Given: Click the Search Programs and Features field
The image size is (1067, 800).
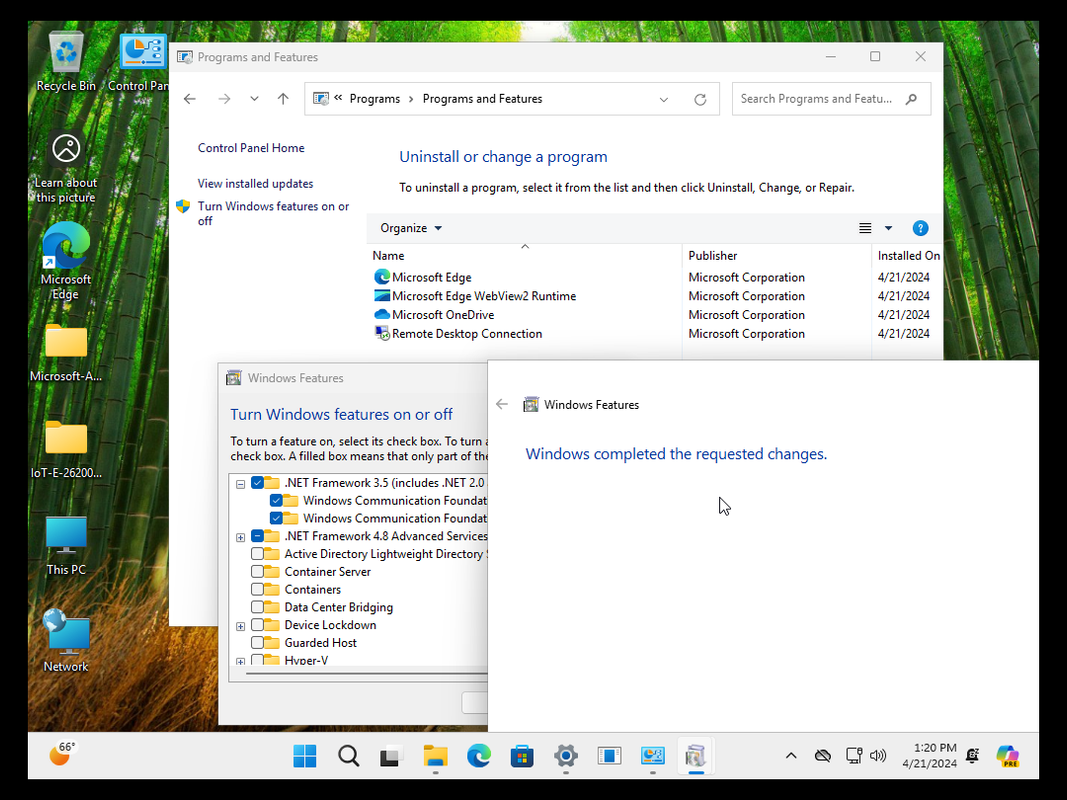Looking at the screenshot, I should click(831, 99).
